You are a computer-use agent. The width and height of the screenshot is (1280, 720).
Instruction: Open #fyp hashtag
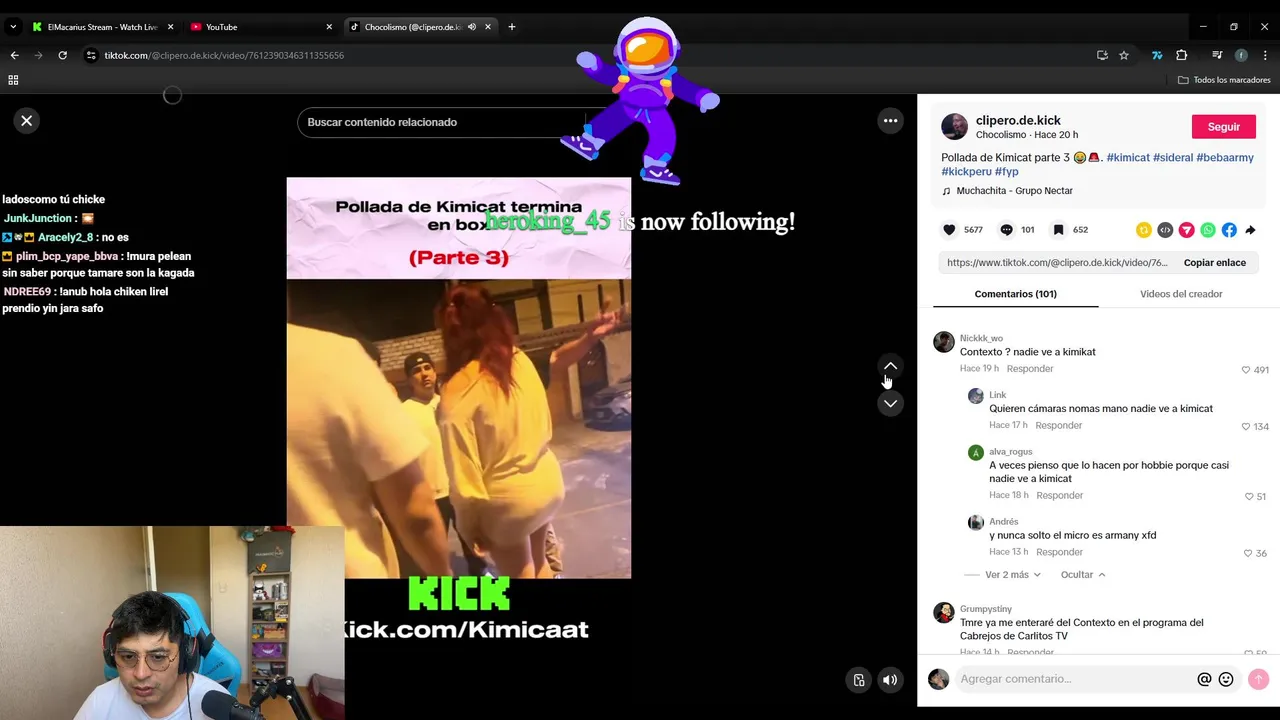click(1007, 172)
